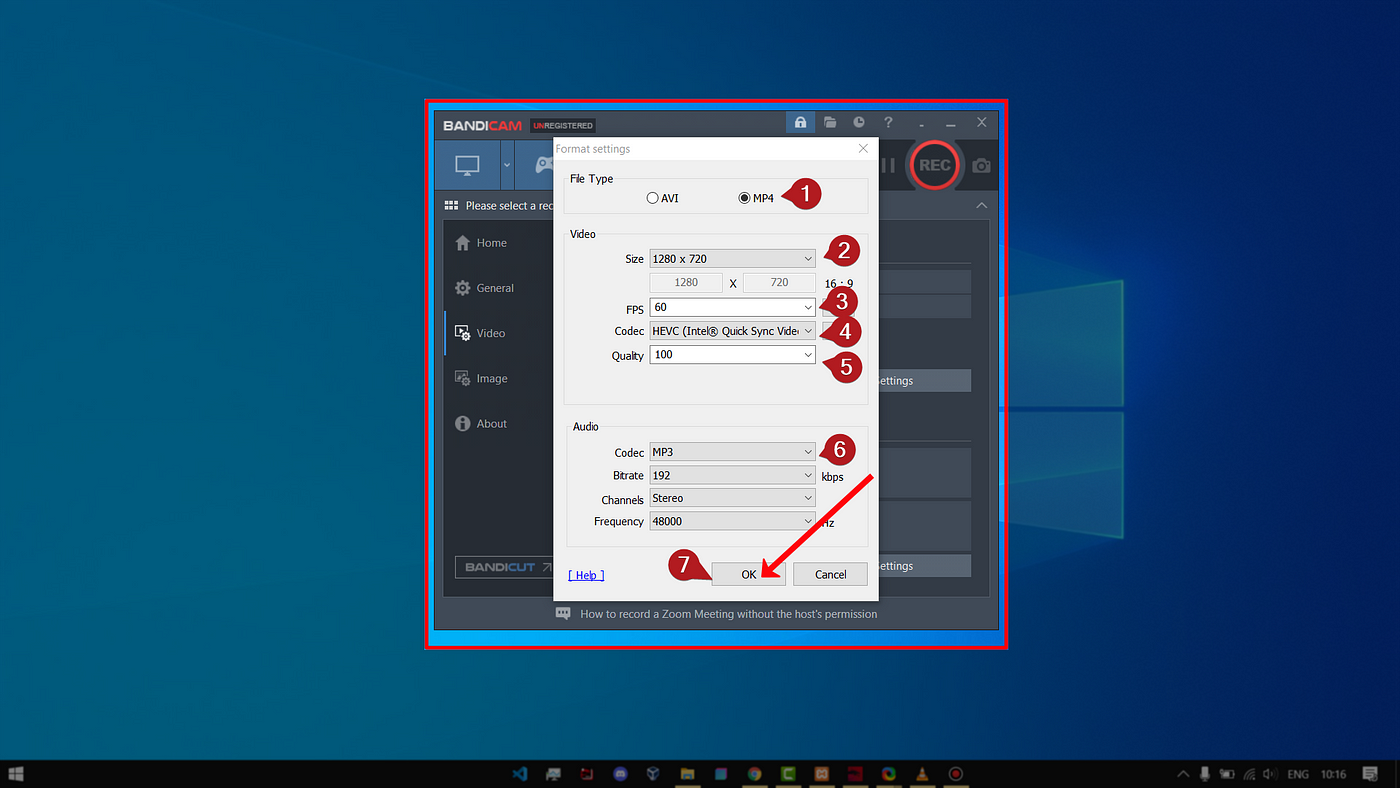Open VLC media player from taskbar
The image size is (1400, 788).
pos(922,774)
